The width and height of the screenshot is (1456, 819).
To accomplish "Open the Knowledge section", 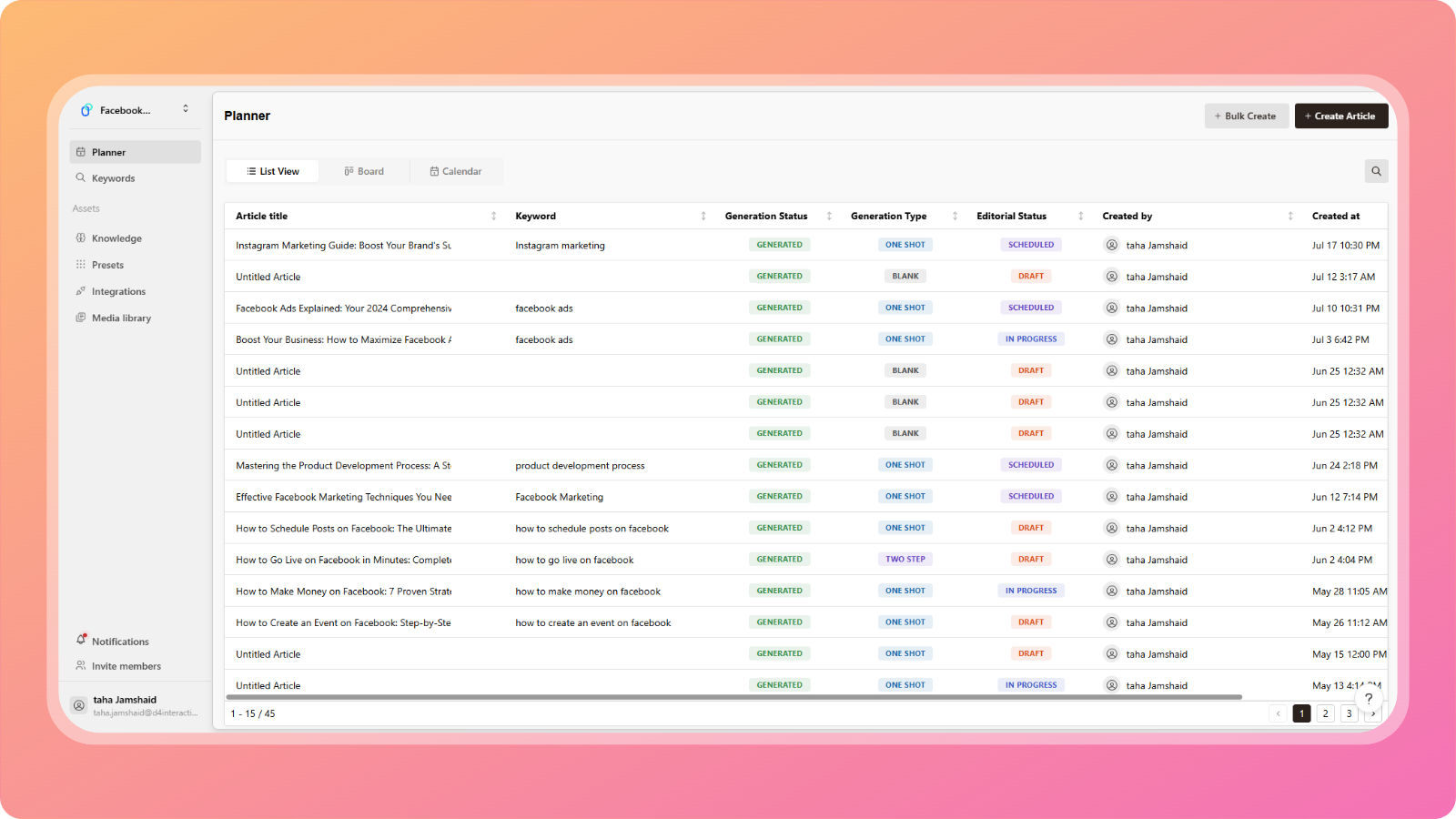I will click(135, 238).
